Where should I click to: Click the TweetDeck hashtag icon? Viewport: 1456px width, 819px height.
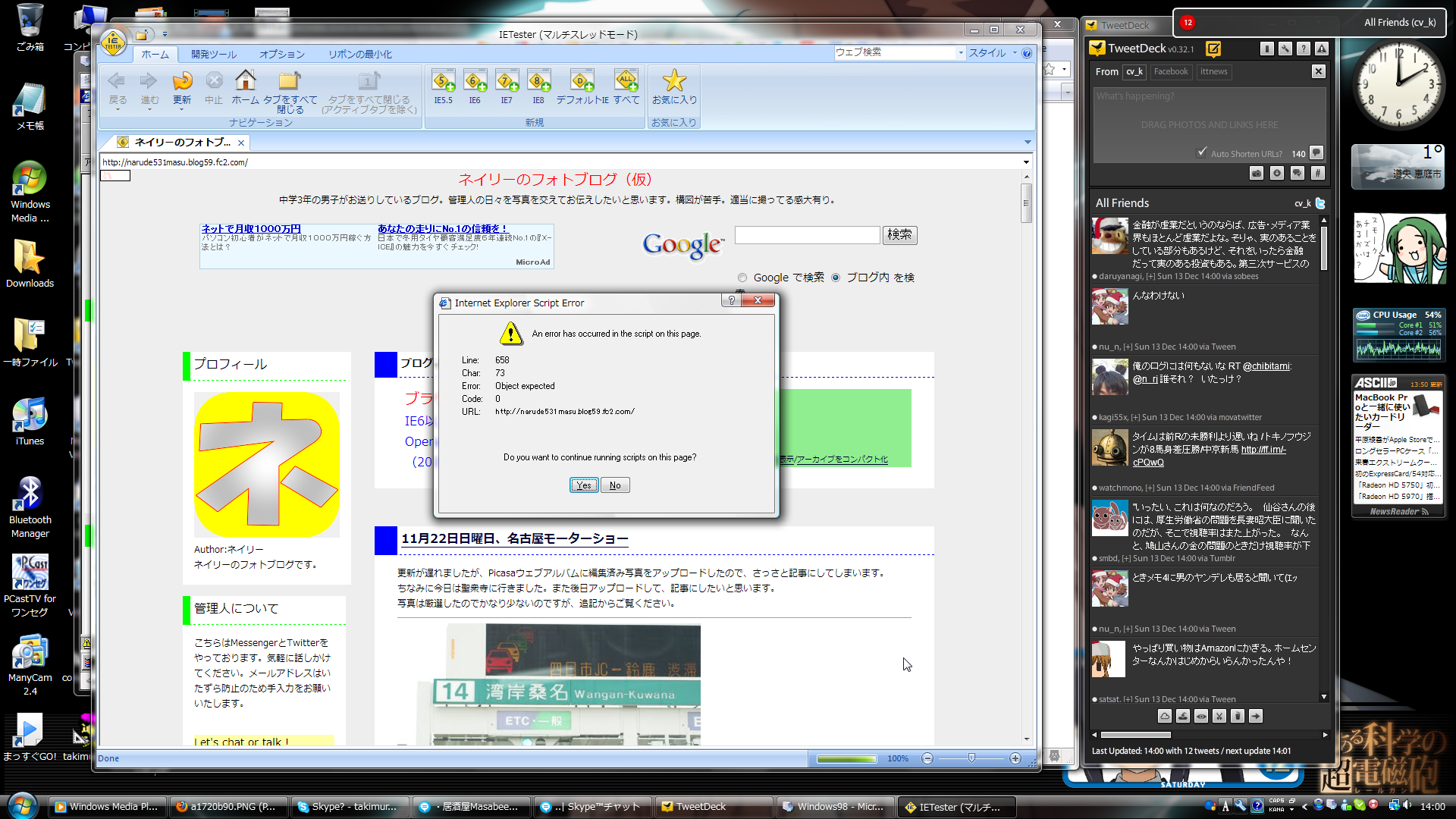point(1318,173)
